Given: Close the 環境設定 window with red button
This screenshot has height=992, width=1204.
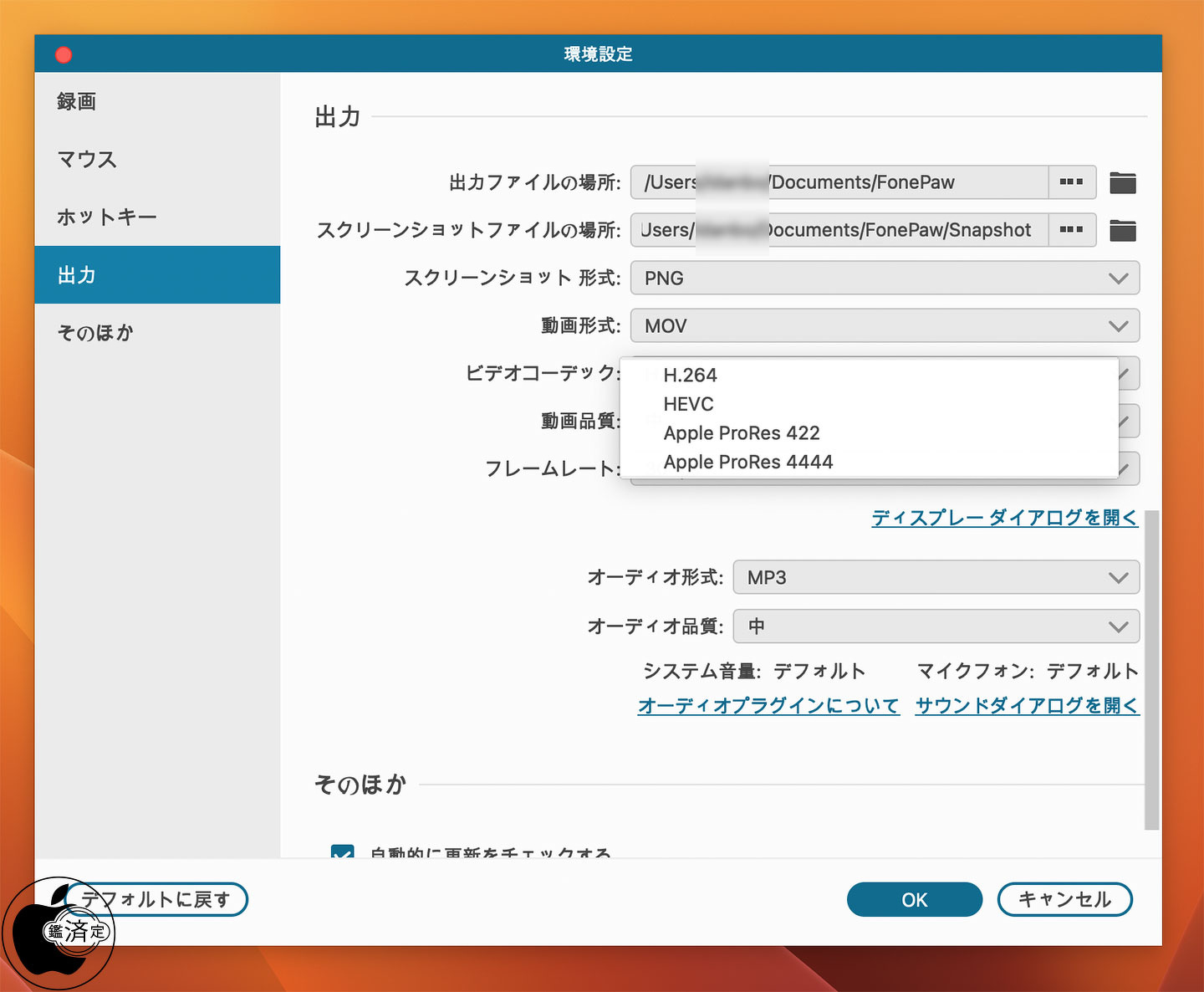Looking at the screenshot, I should pyautogui.click(x=64, y=55).
